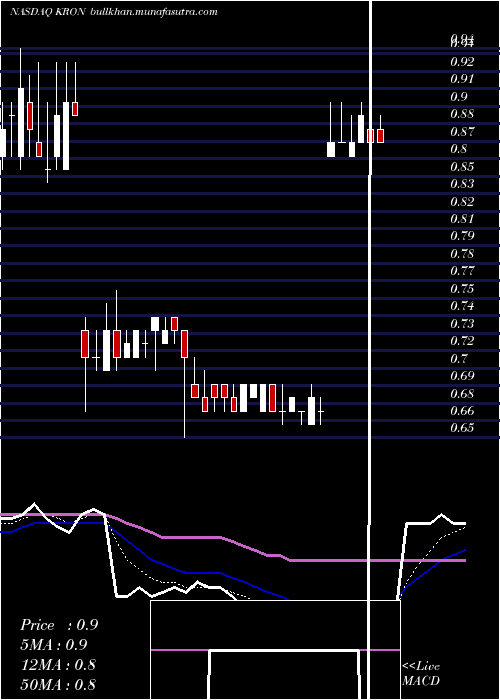Select the 0.92 price axis label
The height and width of the screenshot is (700, 500).
point(462,62)
